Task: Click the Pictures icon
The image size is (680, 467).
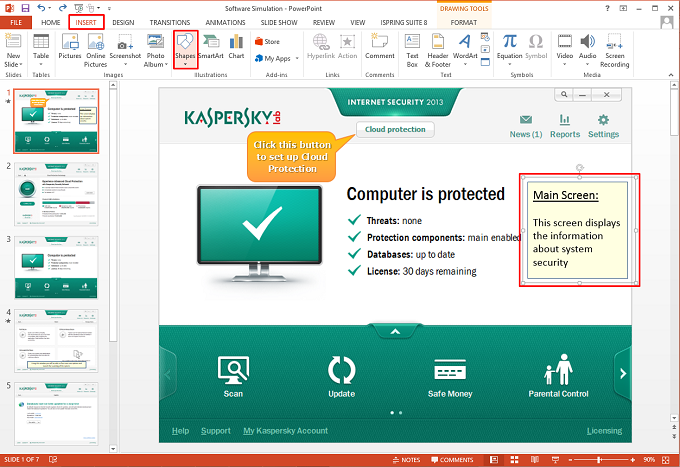Action: tap(69, 46)
